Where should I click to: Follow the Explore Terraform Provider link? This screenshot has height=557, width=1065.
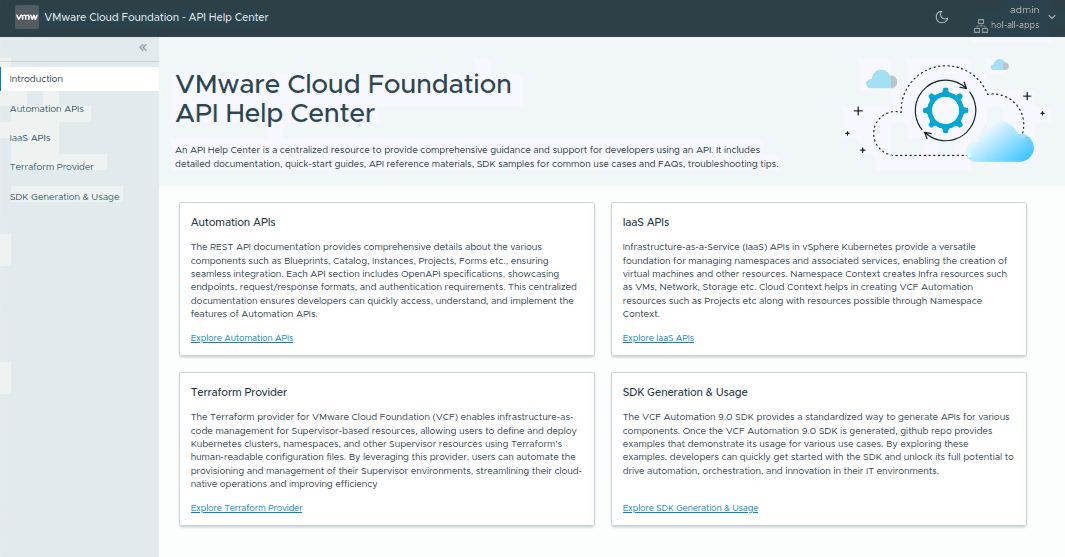coord(247,507)
